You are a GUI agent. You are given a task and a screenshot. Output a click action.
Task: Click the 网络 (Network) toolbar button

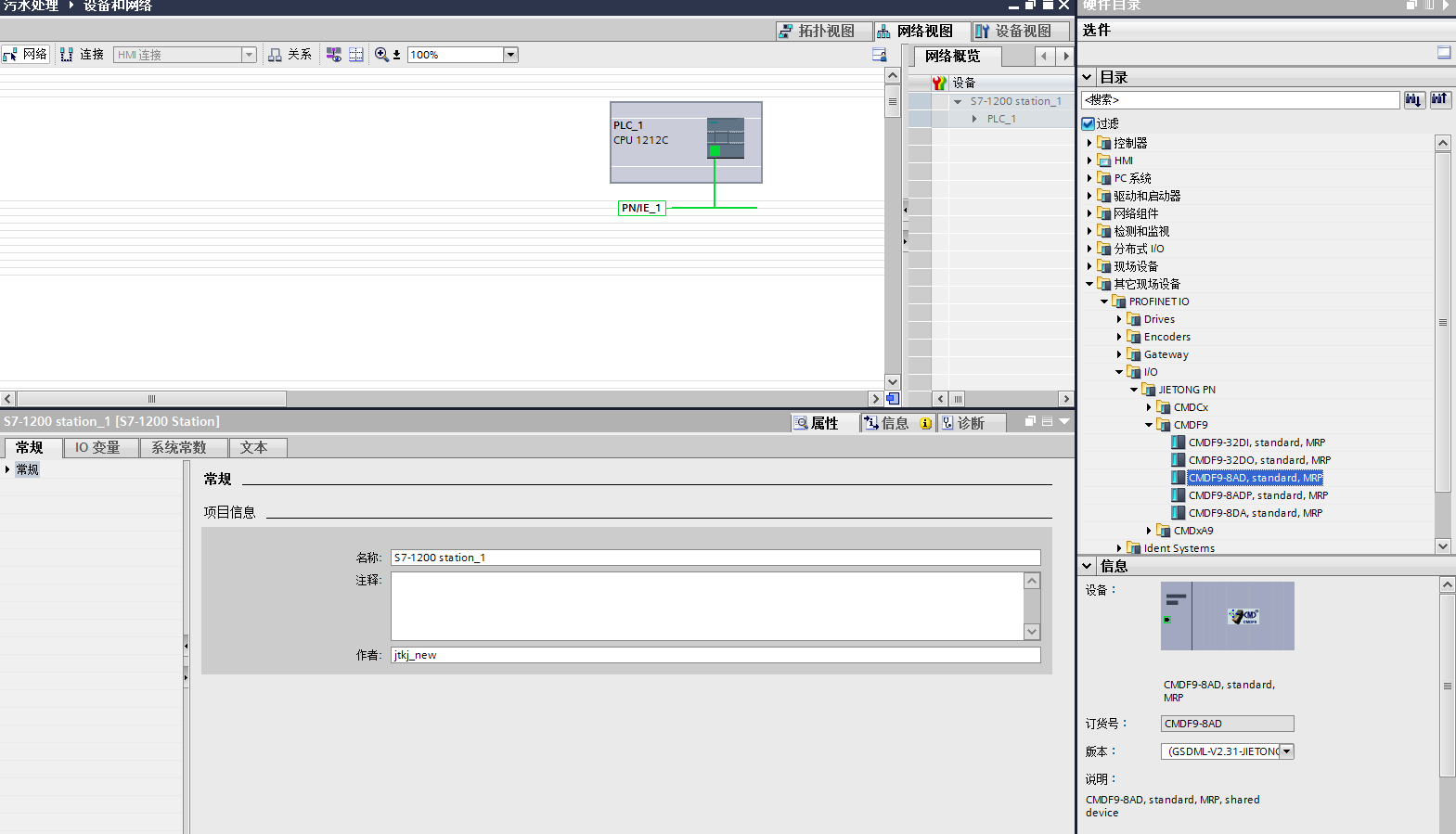click(25, 55)
